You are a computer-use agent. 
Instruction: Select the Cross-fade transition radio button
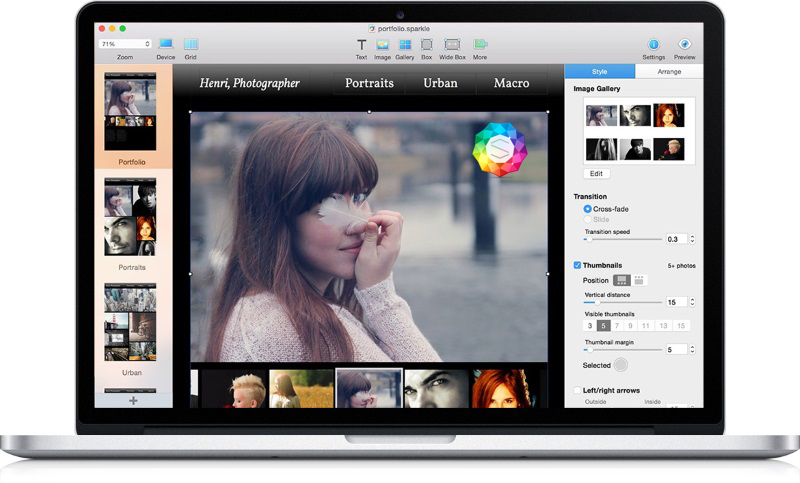point(588,209)
